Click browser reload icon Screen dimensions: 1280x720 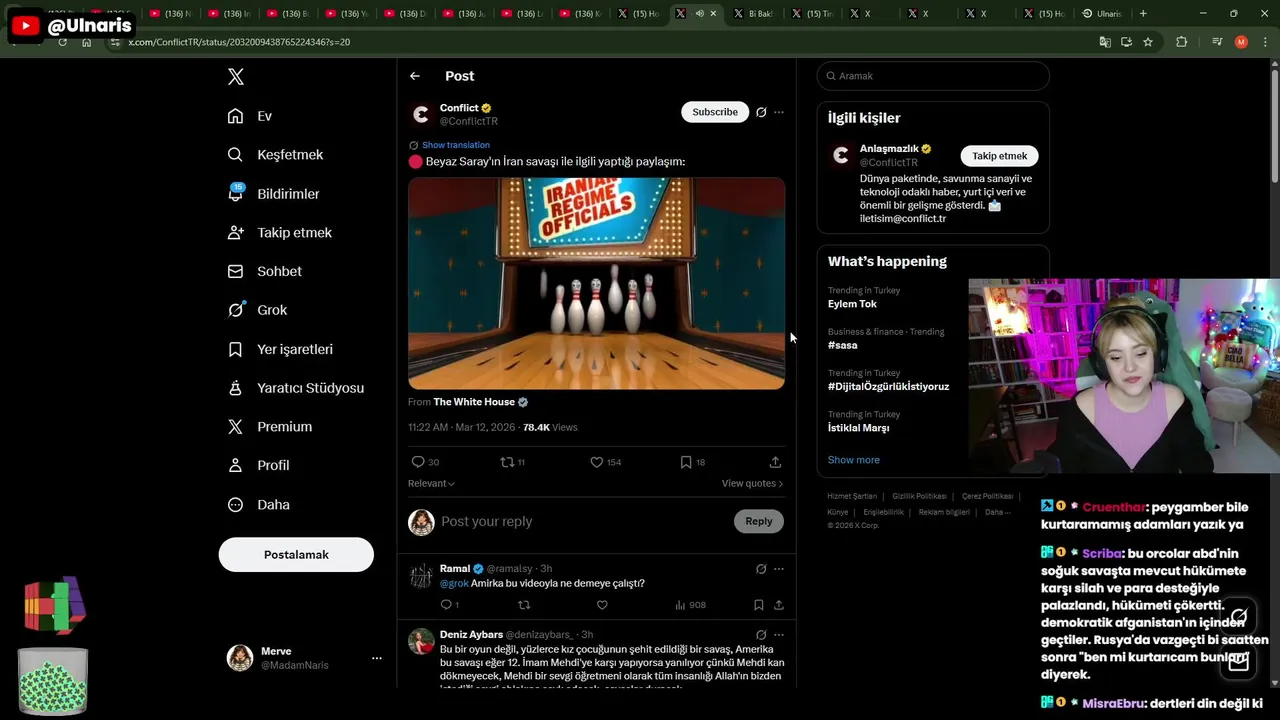(x=62, y=42)
